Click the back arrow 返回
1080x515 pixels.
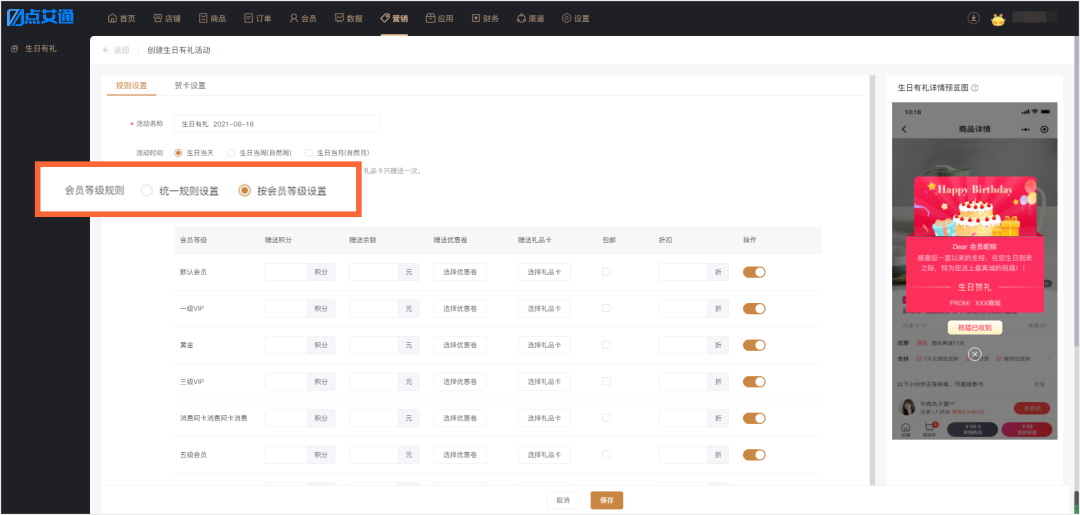116,50
